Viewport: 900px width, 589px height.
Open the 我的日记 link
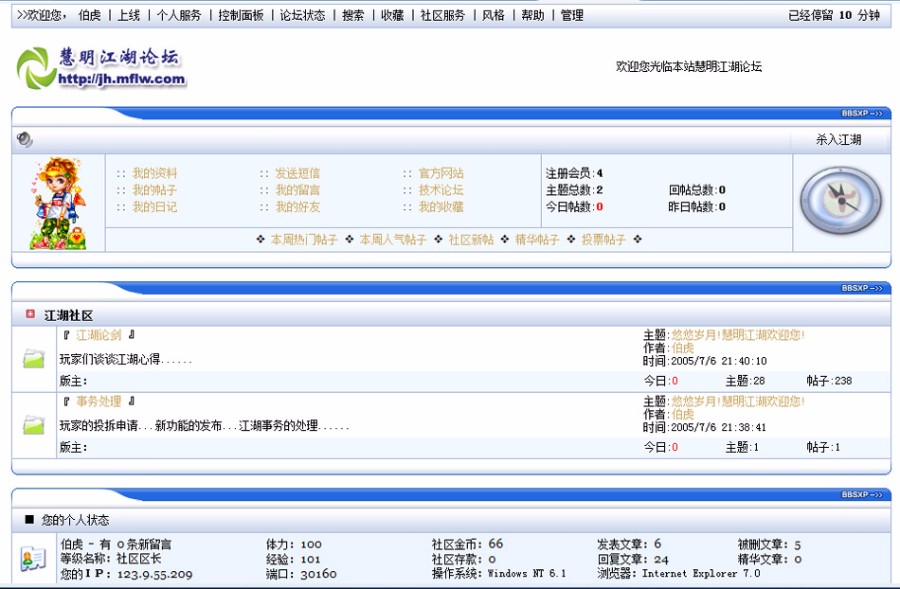154,207
